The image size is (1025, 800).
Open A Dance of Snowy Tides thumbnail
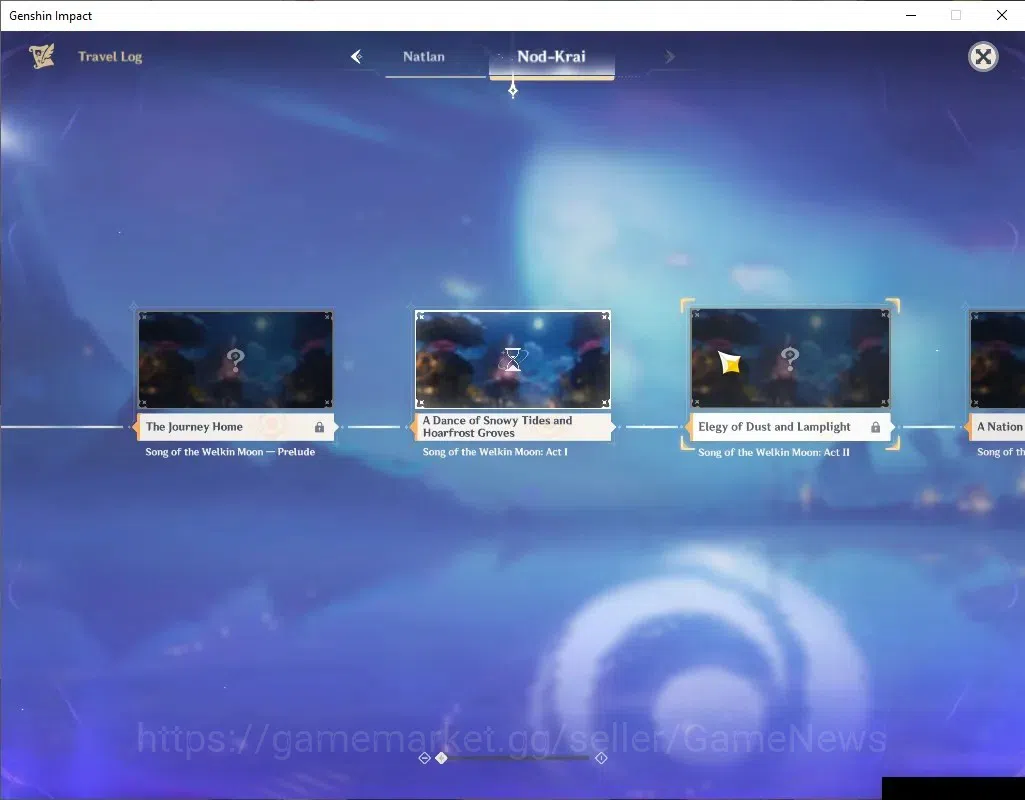click(x=512, y=359)
